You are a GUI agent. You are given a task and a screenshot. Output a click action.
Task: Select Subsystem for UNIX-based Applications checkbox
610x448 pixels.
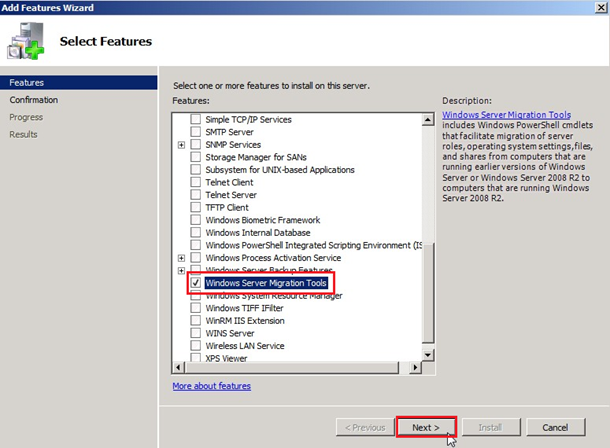pyautogui.click(x=196, y=170)
